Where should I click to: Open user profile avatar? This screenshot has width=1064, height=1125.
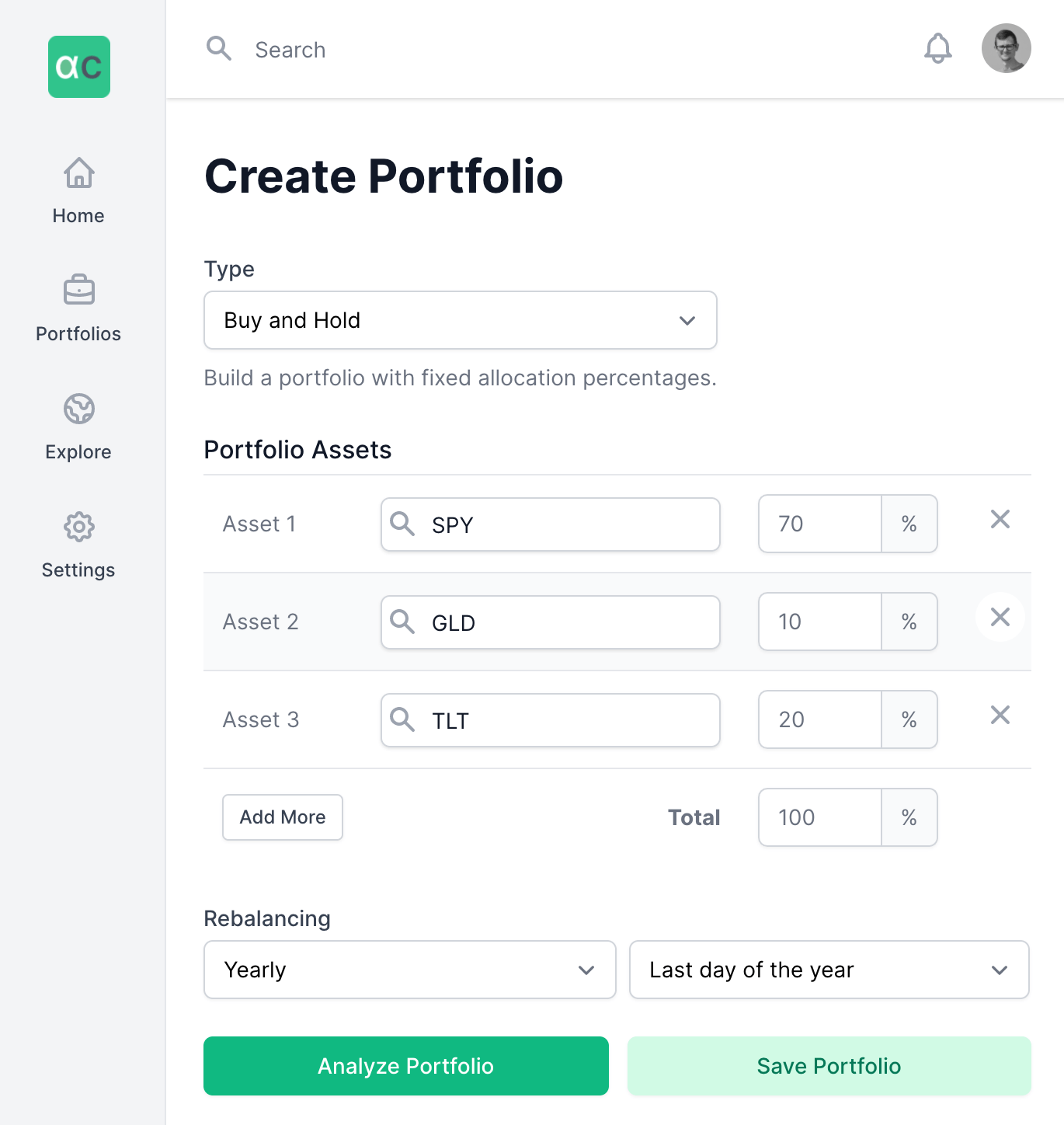(1006, 48)
